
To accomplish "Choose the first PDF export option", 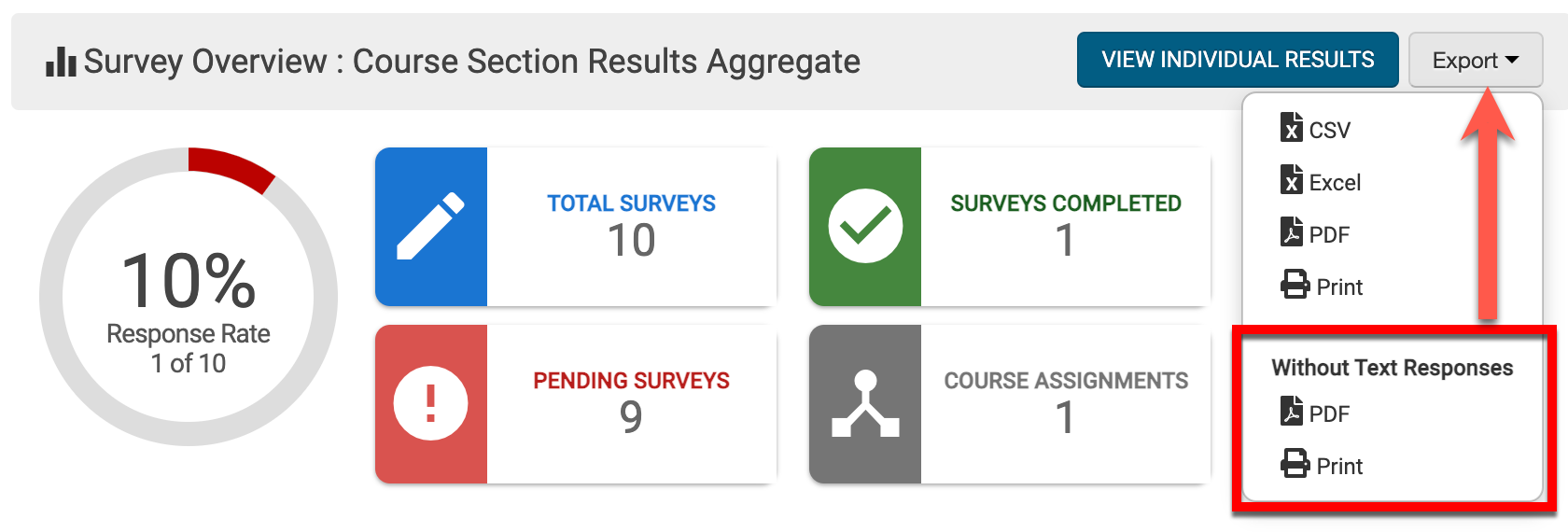I will pos(1328,234).
